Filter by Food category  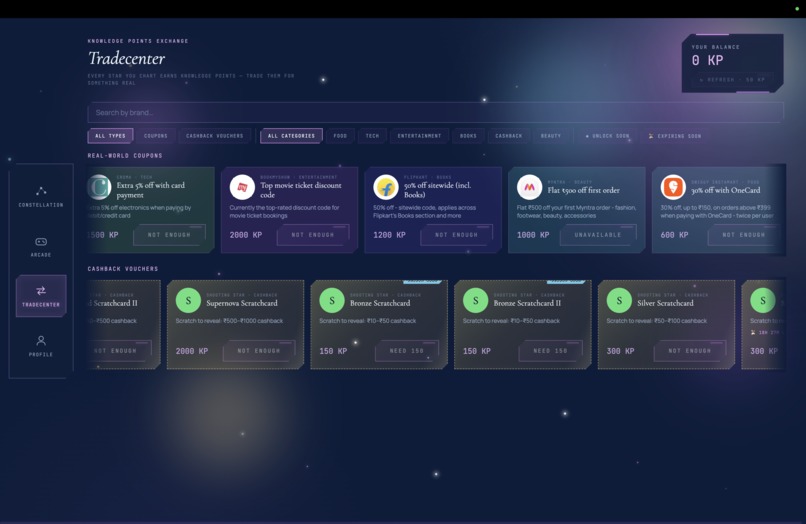pos(340,136)
